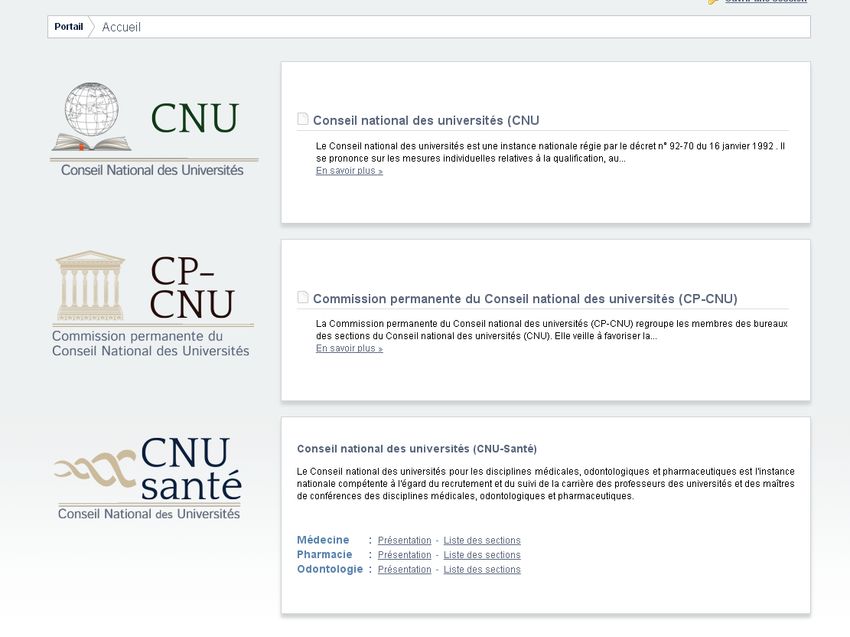Open Liste des sections for Médecine
The image size is (850, 637).
pyautogui.click(x=482, y=541)
